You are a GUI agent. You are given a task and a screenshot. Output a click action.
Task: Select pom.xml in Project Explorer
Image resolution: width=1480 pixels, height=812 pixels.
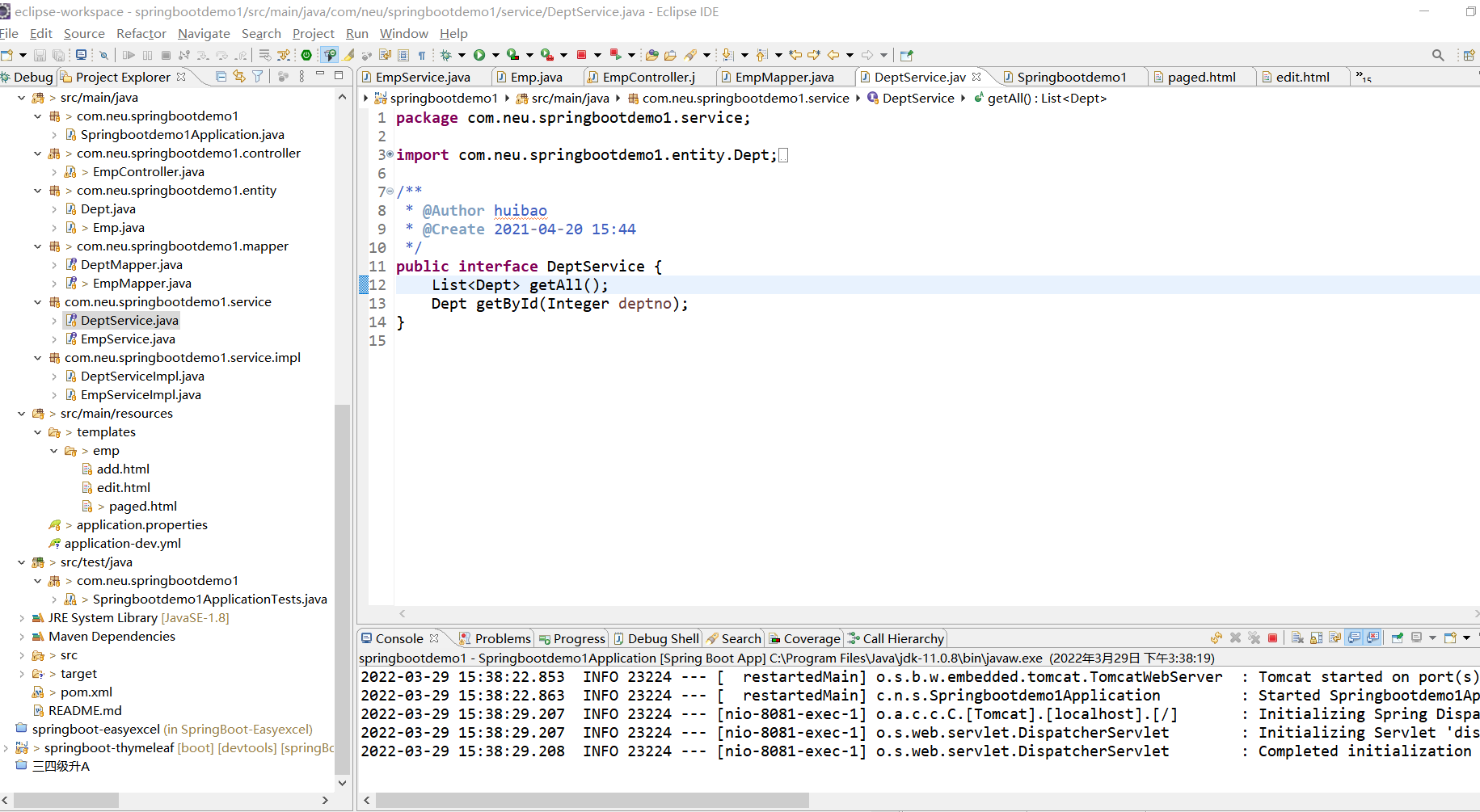86,692
